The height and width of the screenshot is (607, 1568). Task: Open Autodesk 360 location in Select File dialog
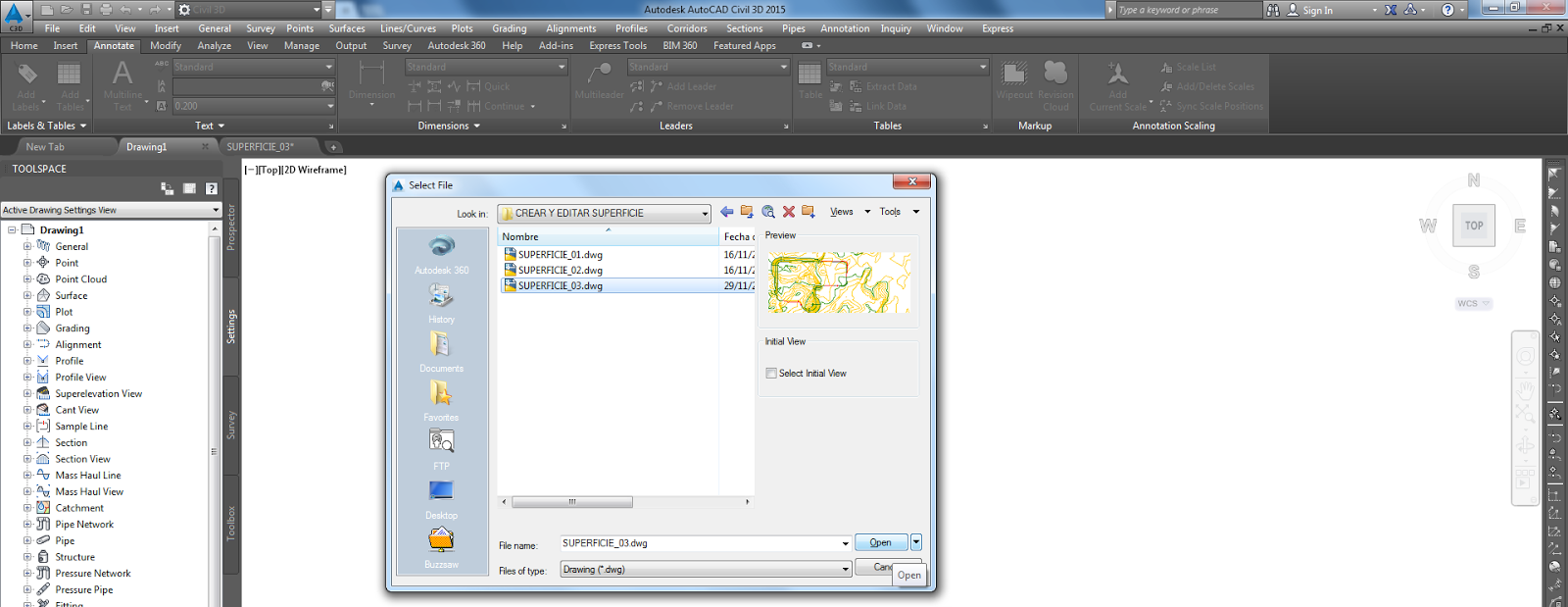coord(441,253)
